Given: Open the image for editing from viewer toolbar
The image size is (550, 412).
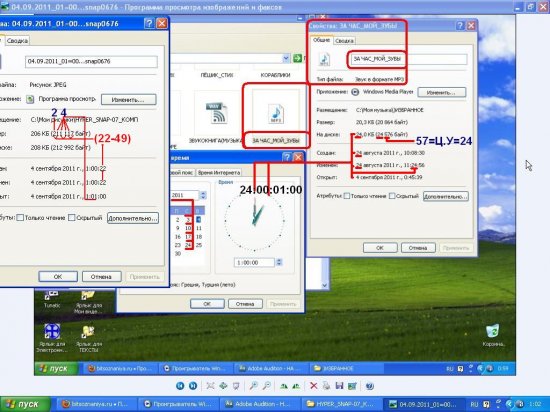Looking at the screenshot, I should [x=352, y=386].
